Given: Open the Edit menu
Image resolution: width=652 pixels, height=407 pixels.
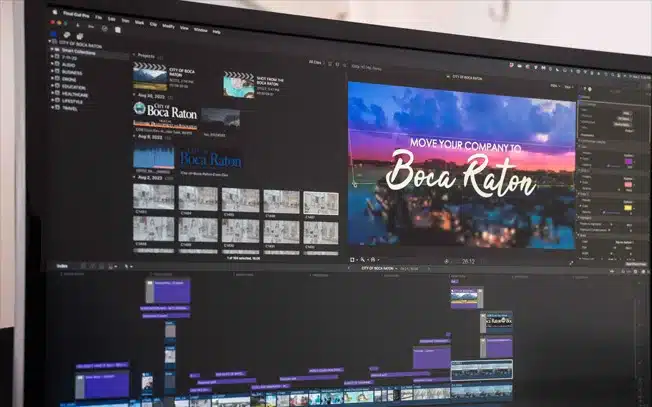Looking at the screenshot, I should (111, 19).
